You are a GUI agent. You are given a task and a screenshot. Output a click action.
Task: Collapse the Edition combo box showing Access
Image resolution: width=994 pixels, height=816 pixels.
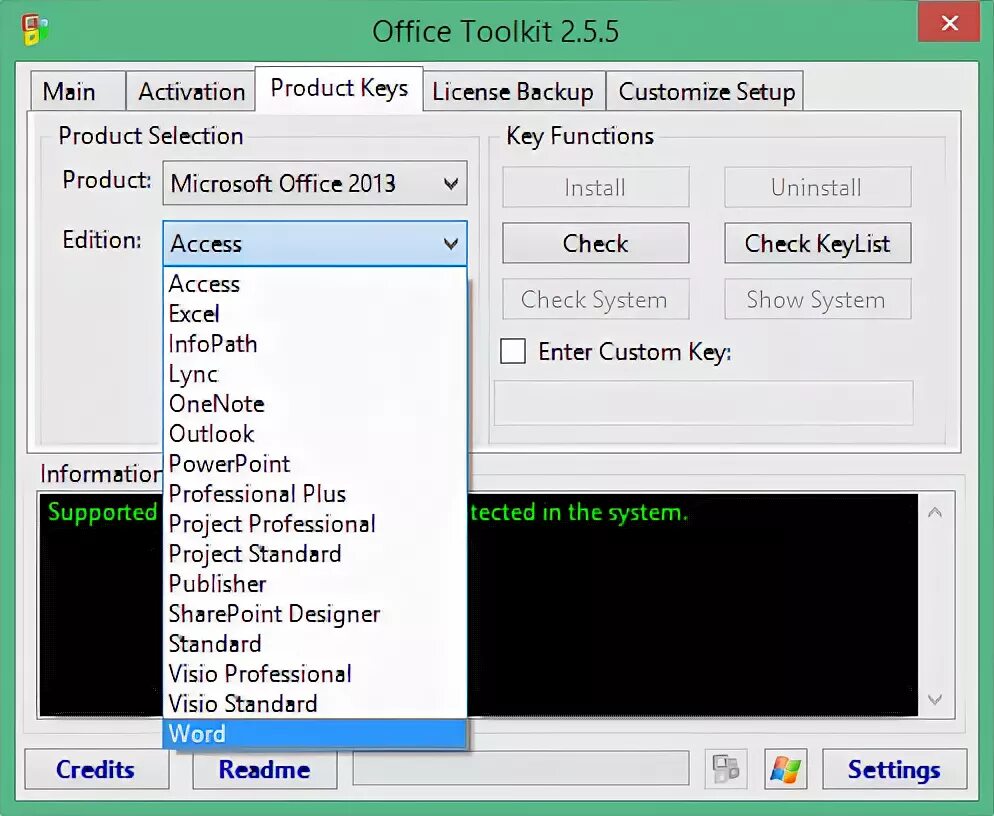[x=315, y=243]
